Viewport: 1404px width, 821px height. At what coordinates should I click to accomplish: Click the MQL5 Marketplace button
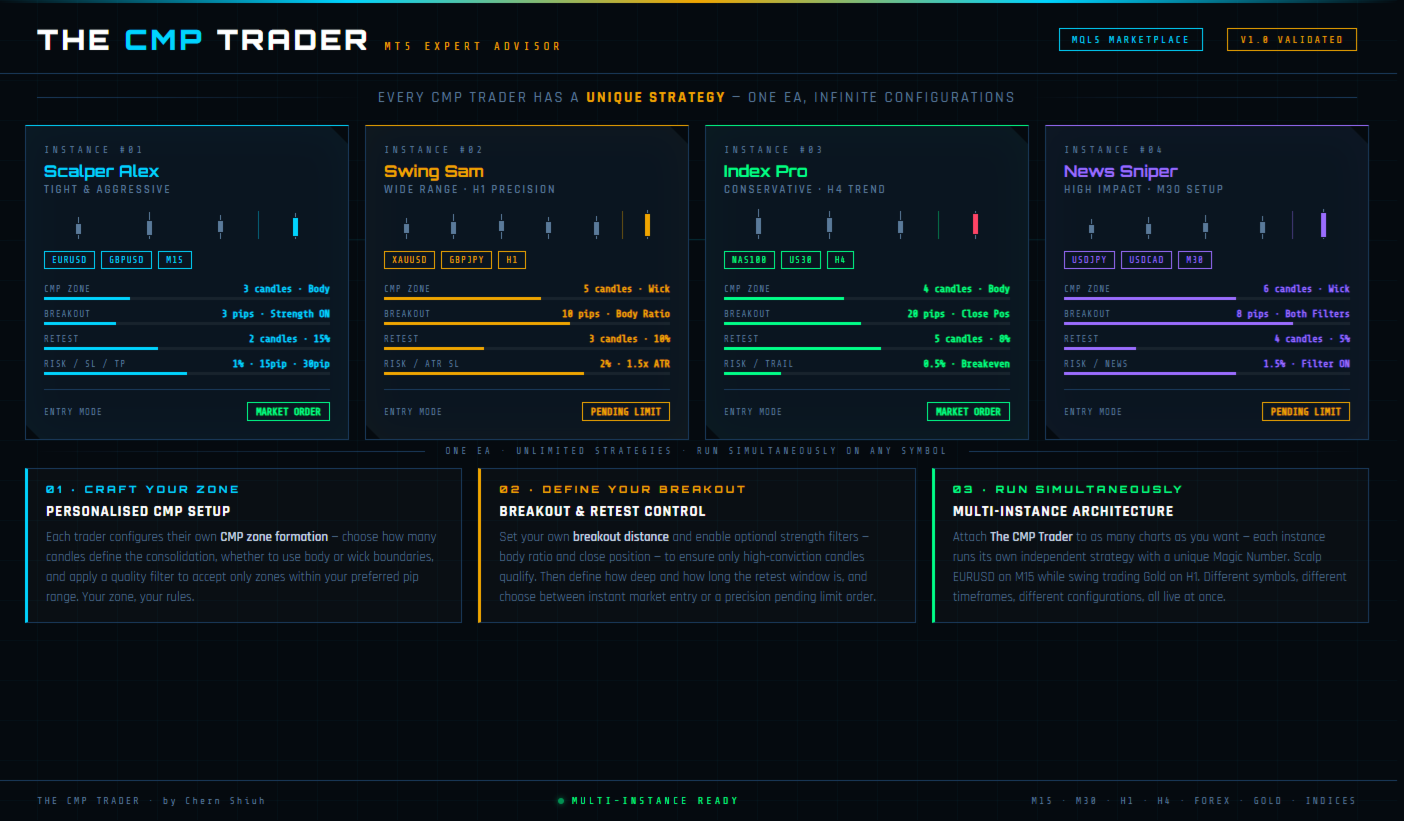(x=1130, y=40)
